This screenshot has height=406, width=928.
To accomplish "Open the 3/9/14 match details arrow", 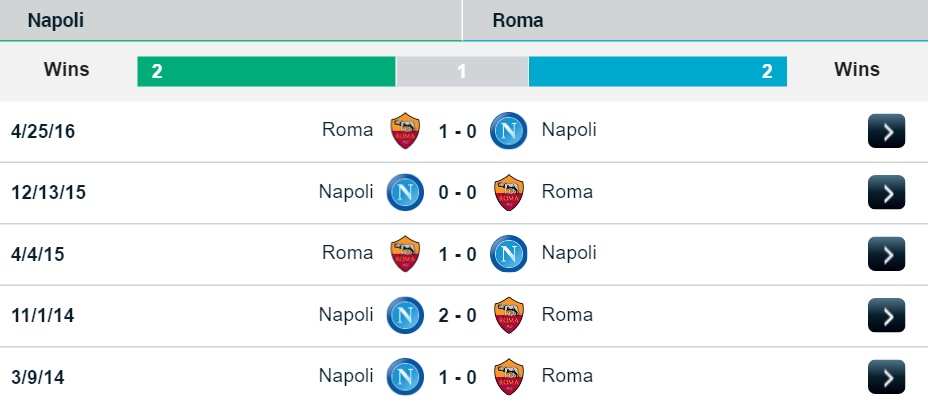I will point(886,377).
